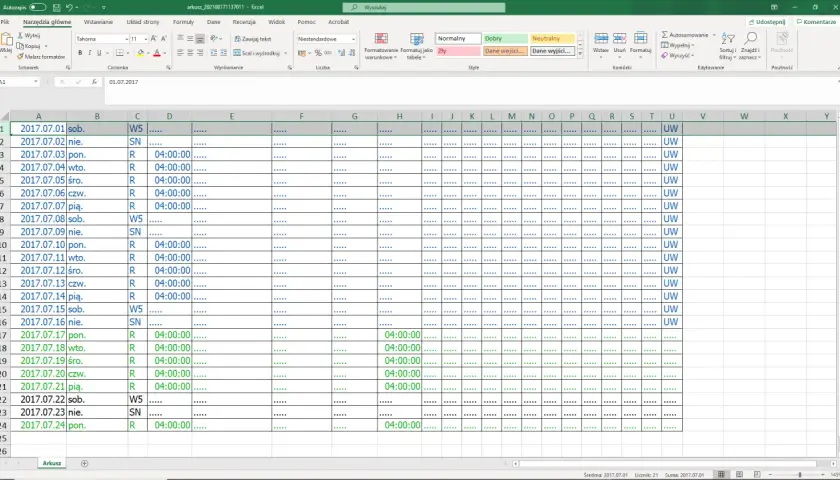Click the yellow fill color bucket
840x480 pixels.
point(140,53)
